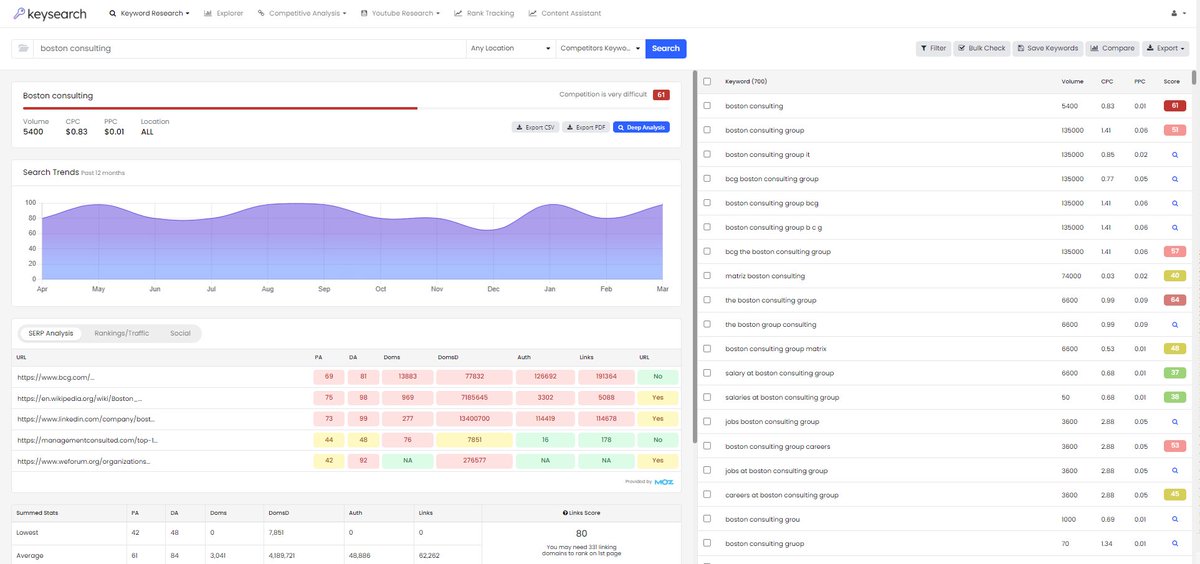This screenshot has height=564, width=1200.
Task: Click in the keyword search input field
Action: coord(250,48)
